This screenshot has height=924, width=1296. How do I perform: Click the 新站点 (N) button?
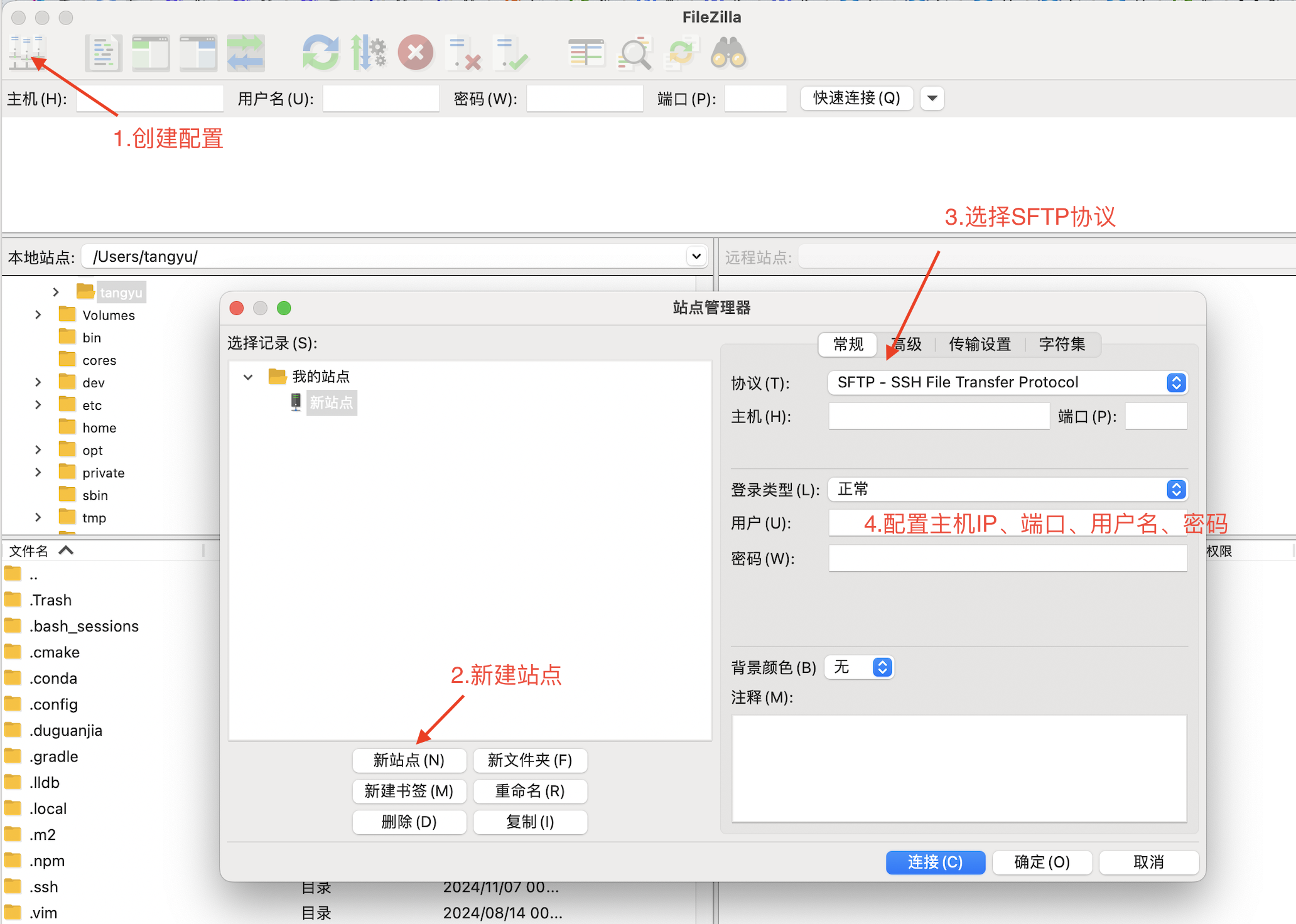tap(409, 760)
